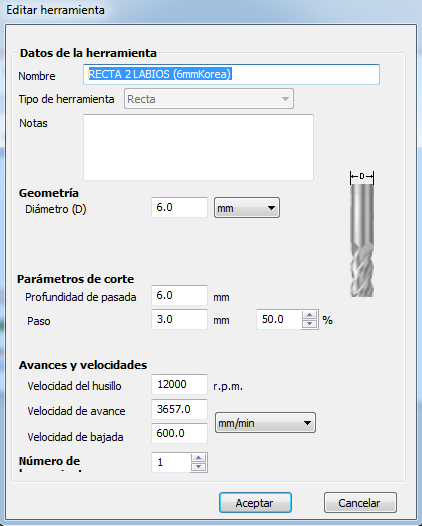Open the mm/min feed units dropdown
The image size is (422, 526).
click(x=265, y=423)
